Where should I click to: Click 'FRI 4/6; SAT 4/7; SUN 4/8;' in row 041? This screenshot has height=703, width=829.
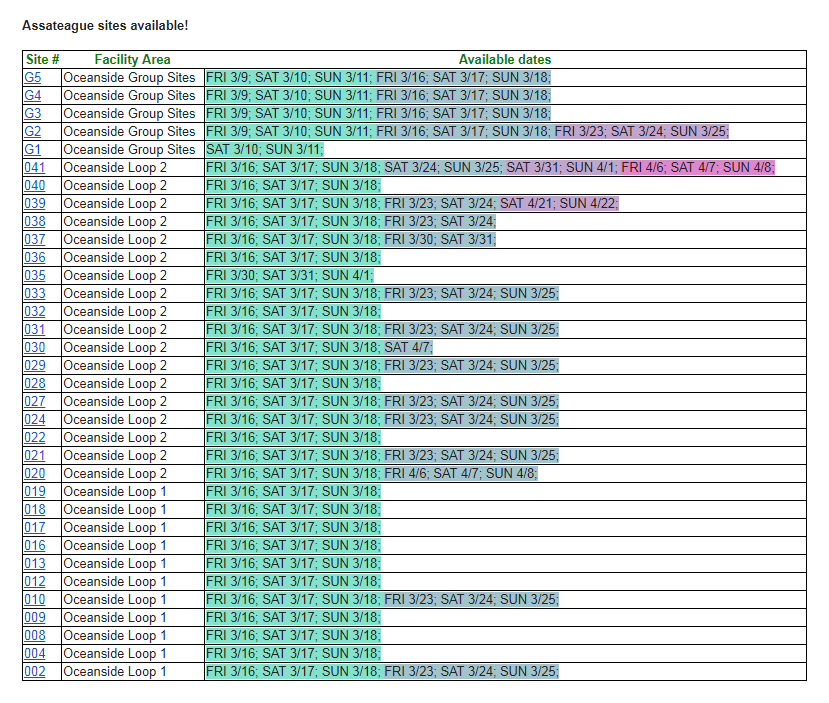point(698,167)
